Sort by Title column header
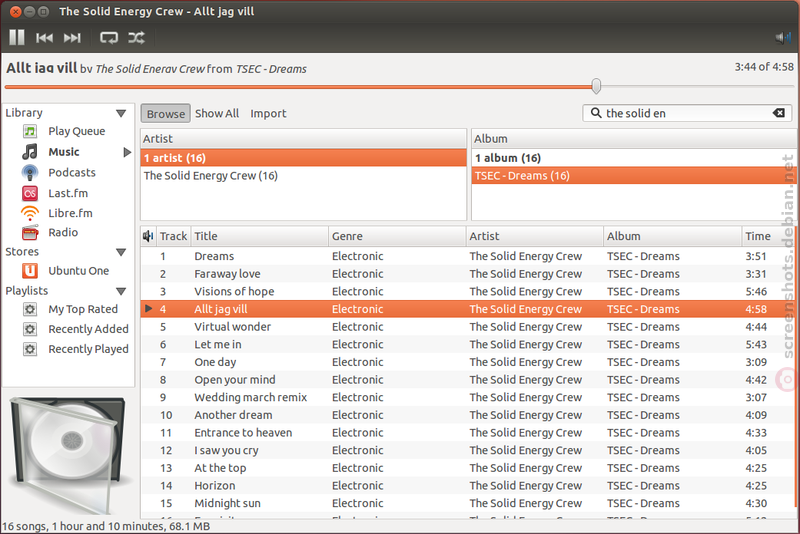Image resolution: width=800 pixels, height=534 pixels. point(260,236)
